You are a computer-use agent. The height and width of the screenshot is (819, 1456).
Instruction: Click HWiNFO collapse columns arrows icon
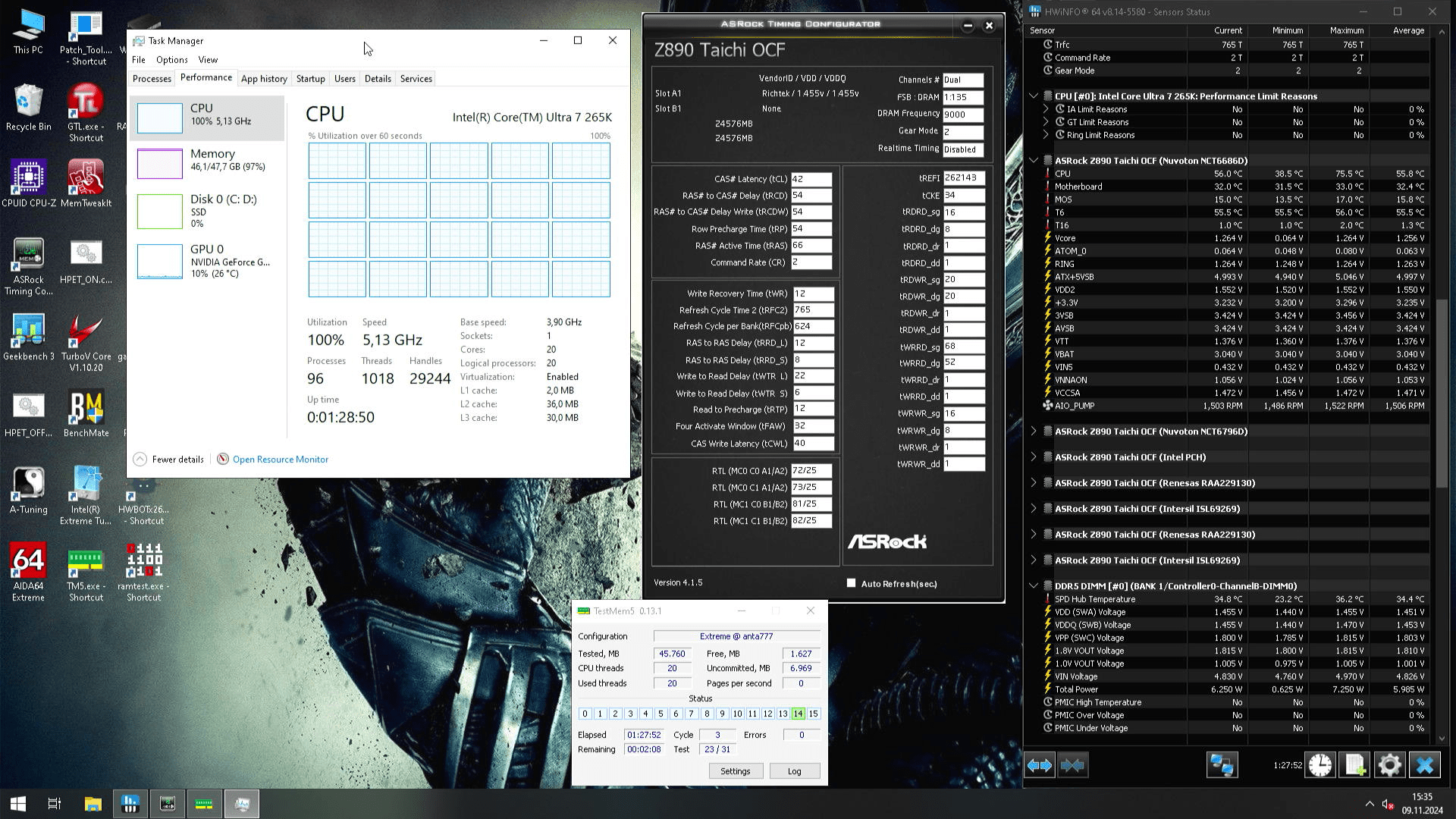[1072, 765]
